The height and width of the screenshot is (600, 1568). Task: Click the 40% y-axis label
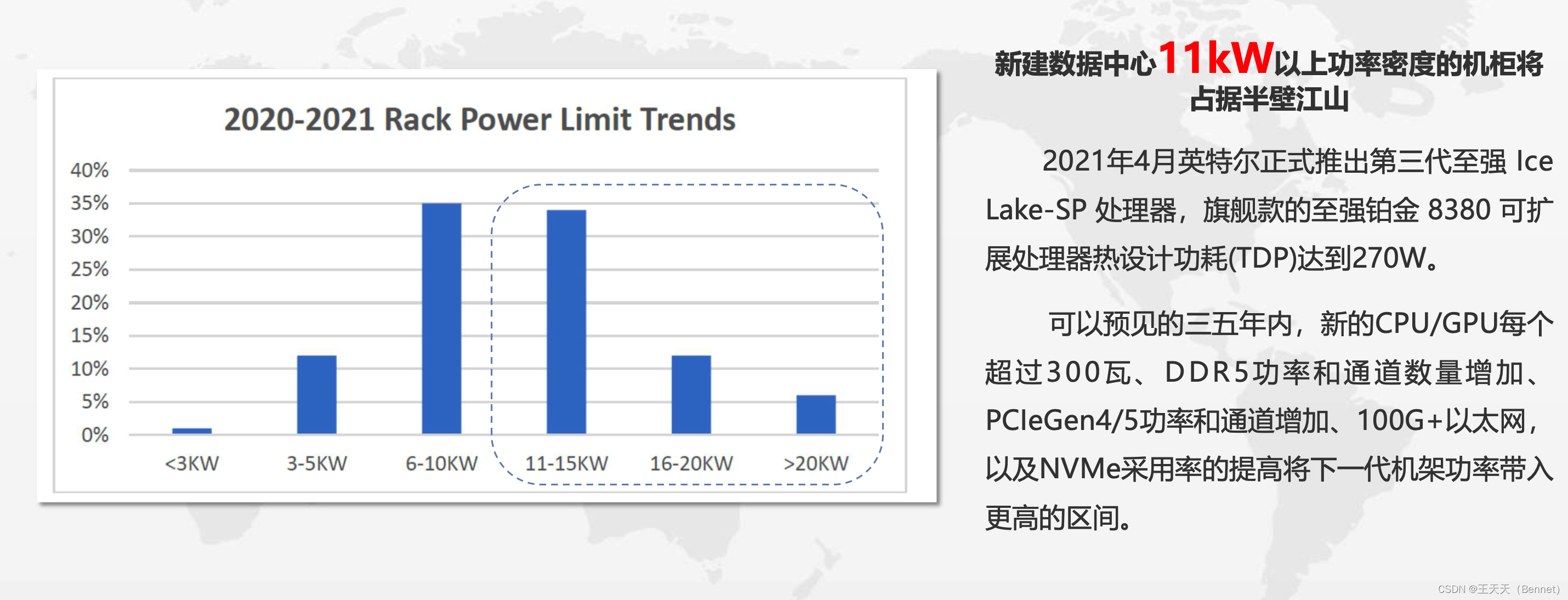pos(89,170)
